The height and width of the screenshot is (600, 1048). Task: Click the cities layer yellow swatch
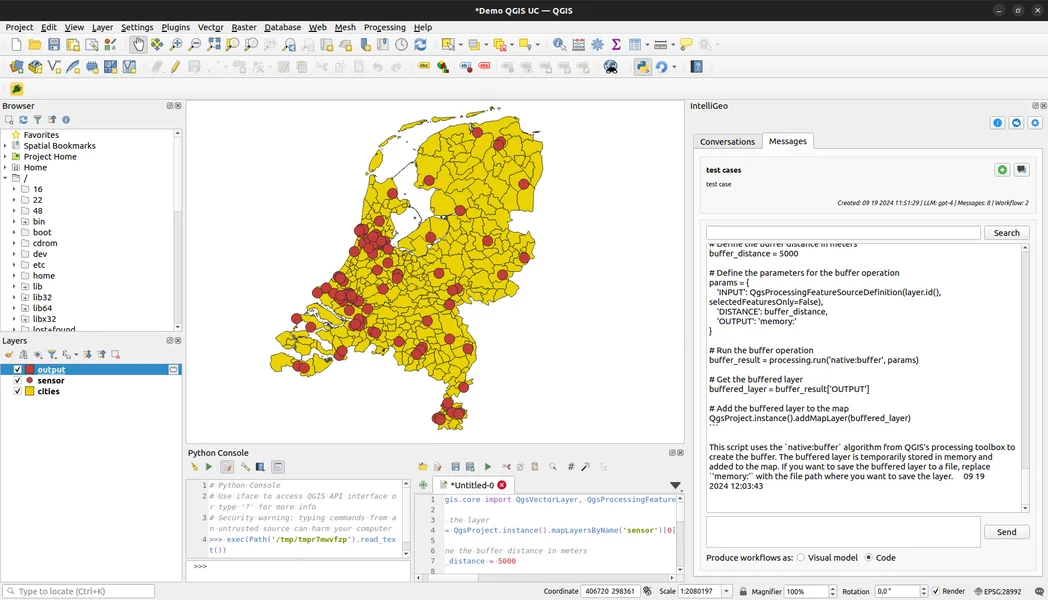tap(29, 391)
